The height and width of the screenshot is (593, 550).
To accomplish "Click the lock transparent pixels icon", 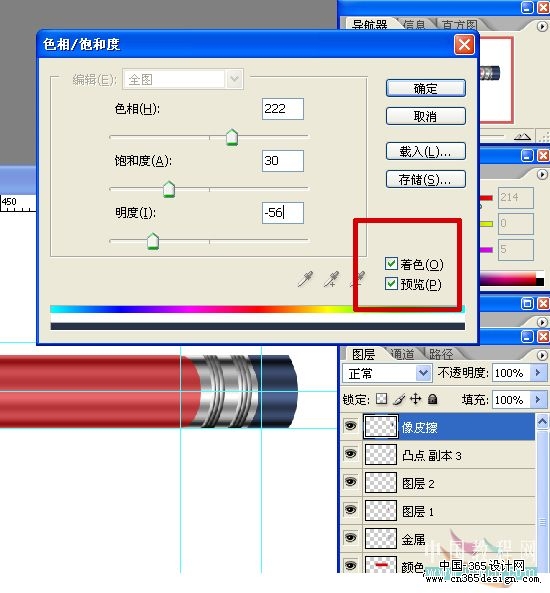I will [381, 399].
